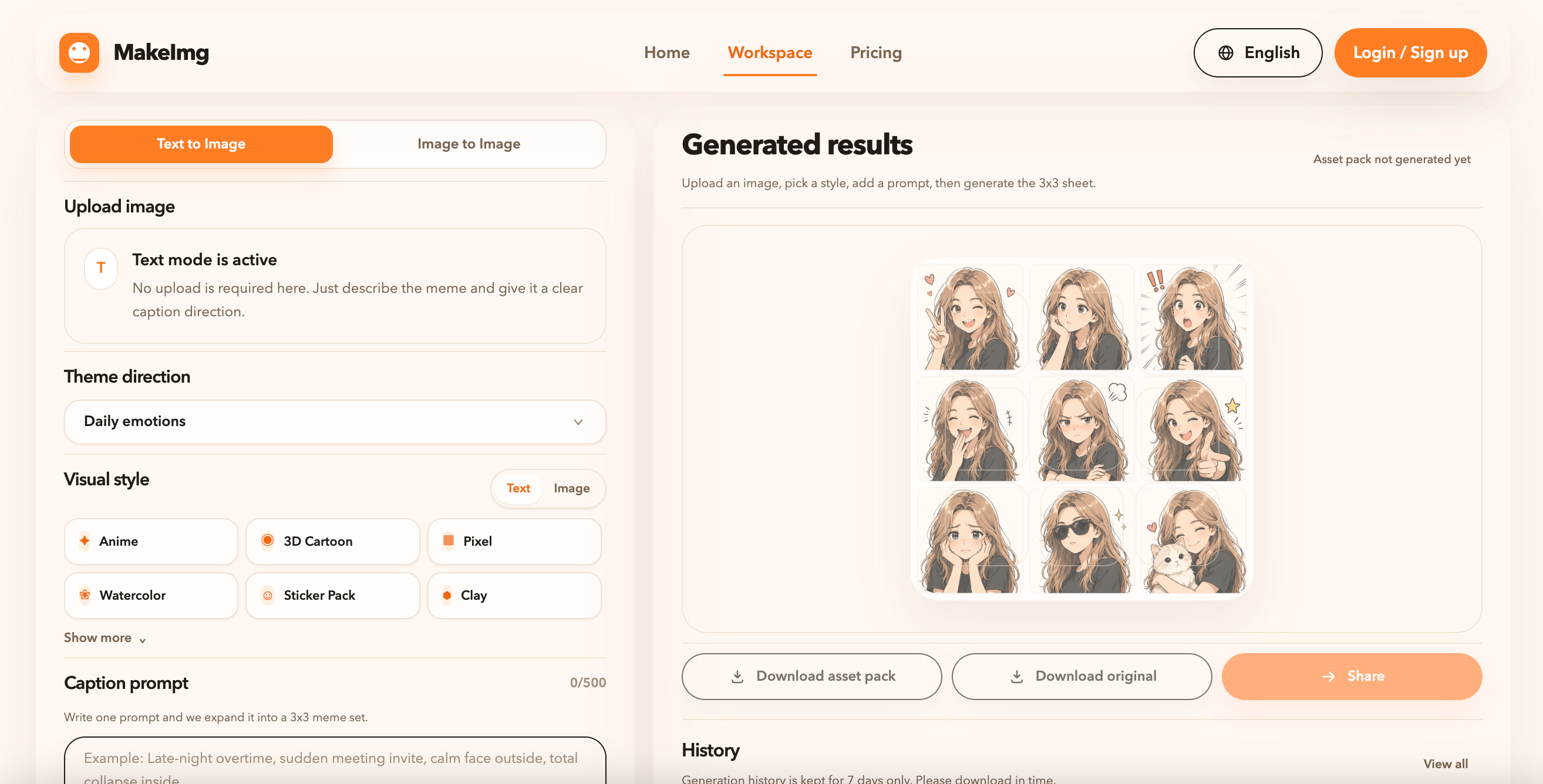Click the sunglasses sticker thumbnail
This screenshot has width=1543, height=784.
coord(1082,540)
